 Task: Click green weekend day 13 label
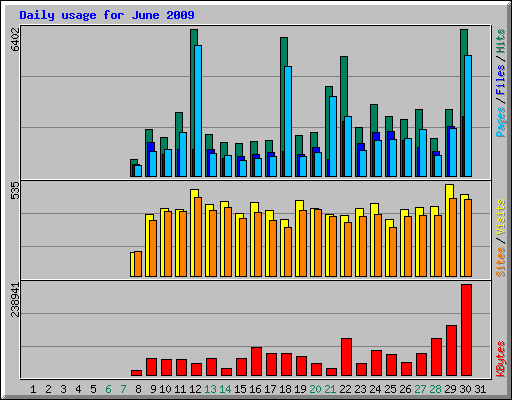pos(210,389)
